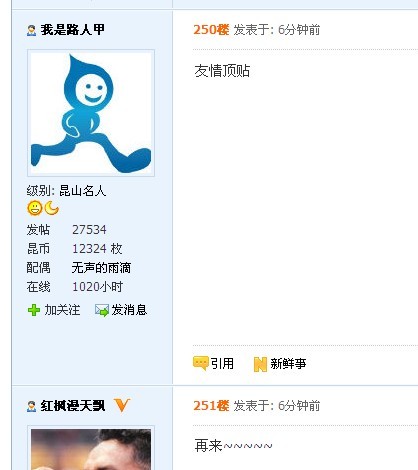418x470 pixels.
Task: Click the blue running water-drop avatar
Action: pos(91,113)
